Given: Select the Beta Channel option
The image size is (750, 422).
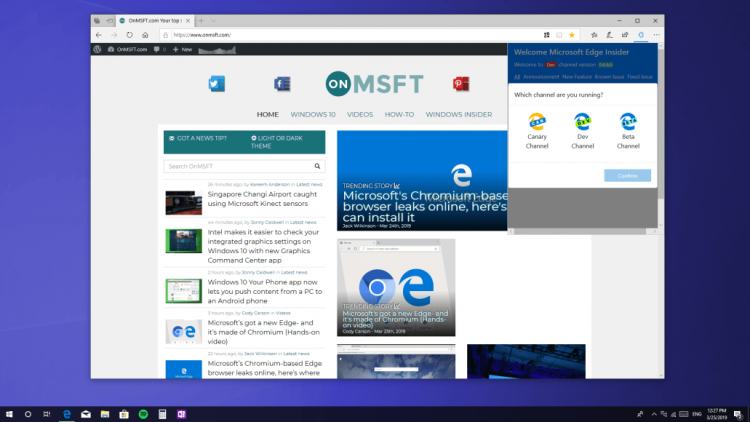Looking at the screenshot, I should click(x=628, y=131).
